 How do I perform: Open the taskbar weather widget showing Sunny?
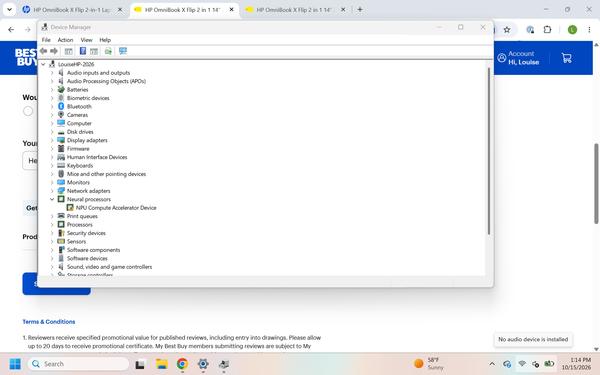point(429,364)
